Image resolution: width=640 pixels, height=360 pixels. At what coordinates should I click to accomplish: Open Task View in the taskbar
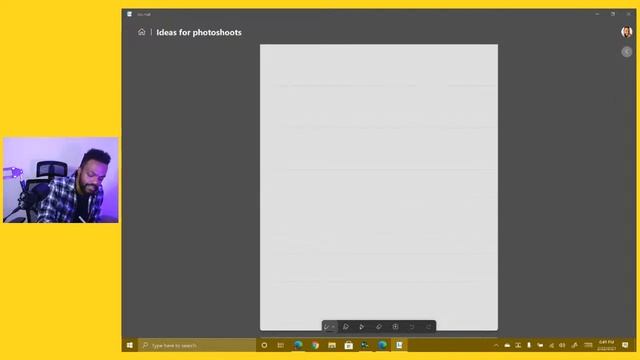(x=280, y=345)
